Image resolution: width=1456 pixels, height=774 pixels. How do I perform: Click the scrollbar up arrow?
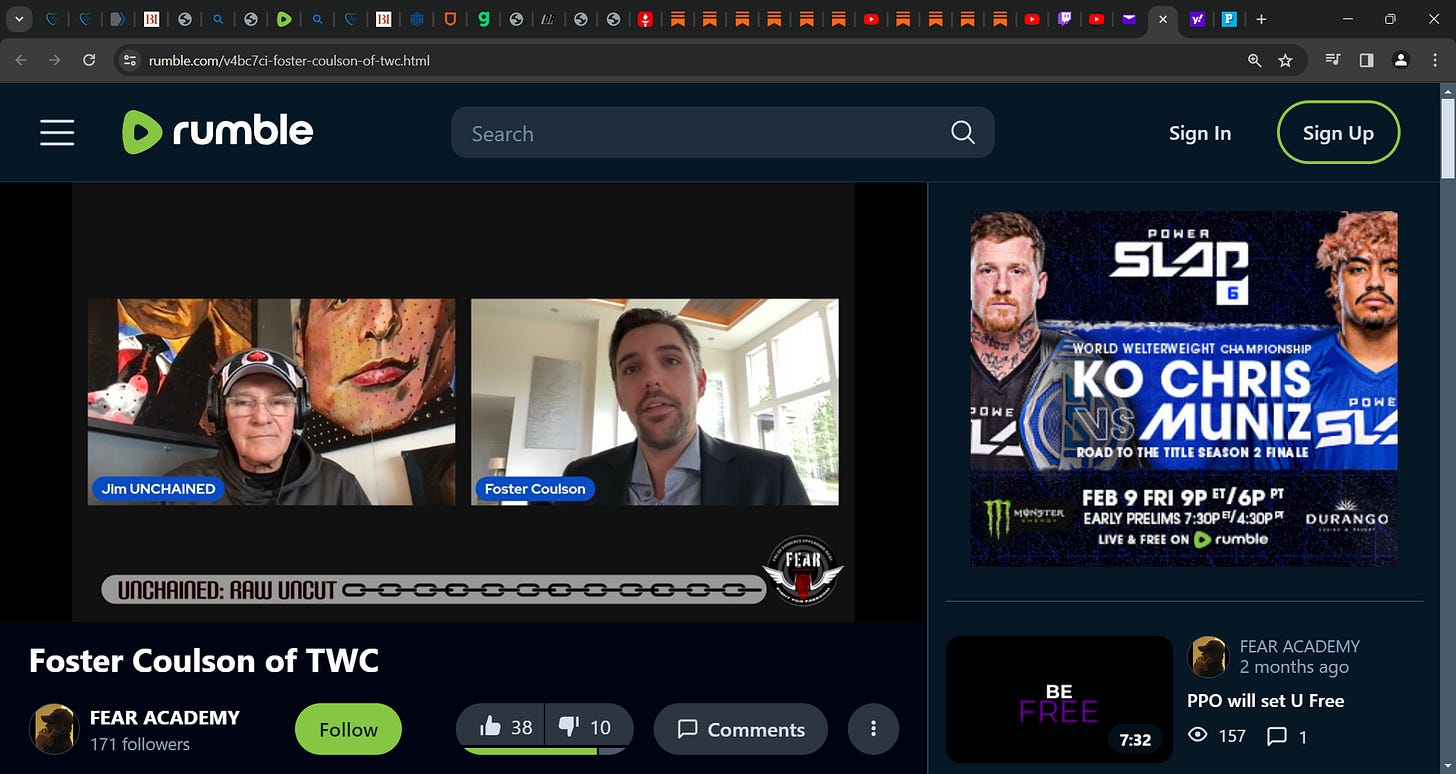(x=1448, y=90)
